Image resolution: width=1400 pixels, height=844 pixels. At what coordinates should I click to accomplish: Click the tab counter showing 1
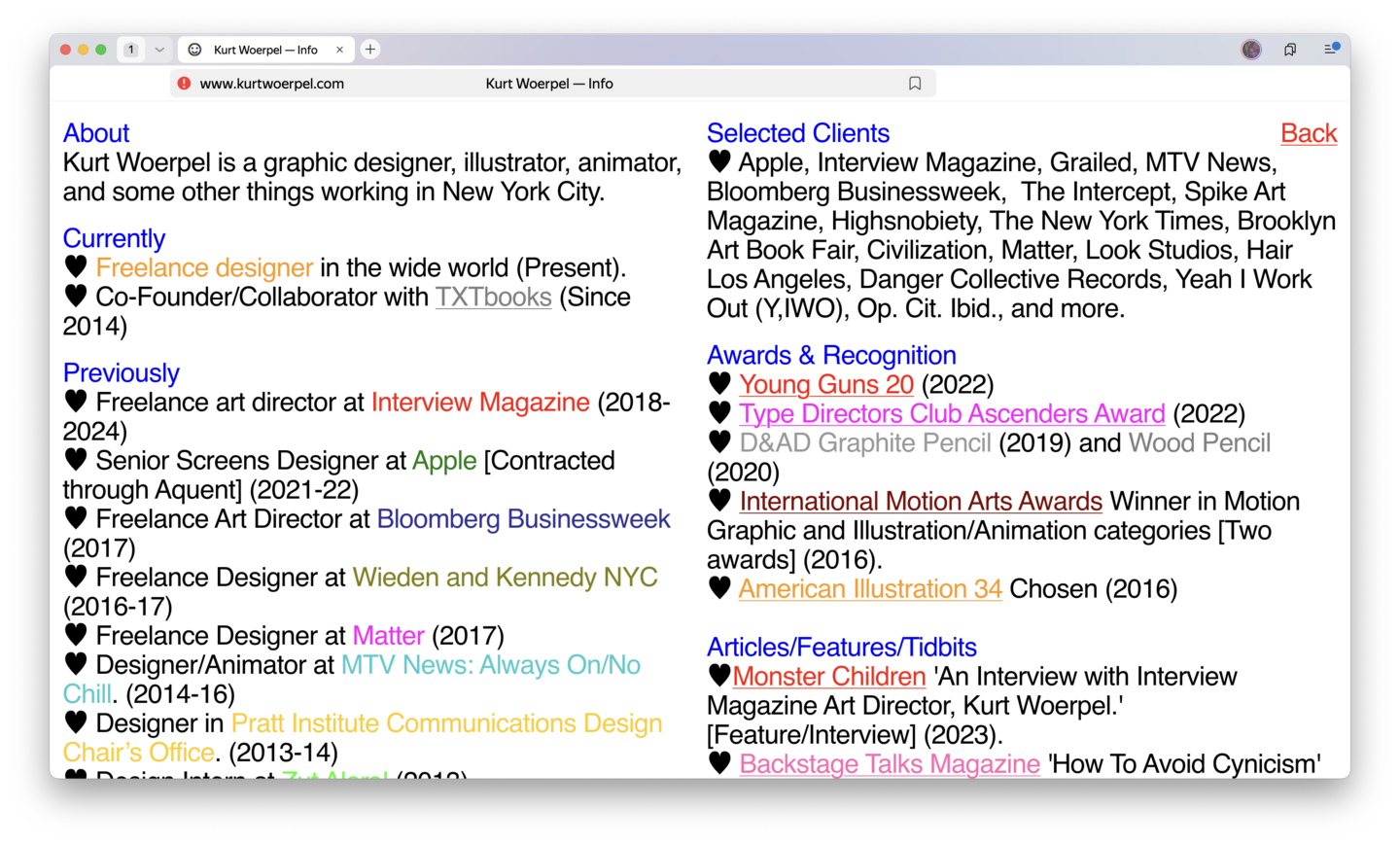pyautogui.click(x=131, y=50)
